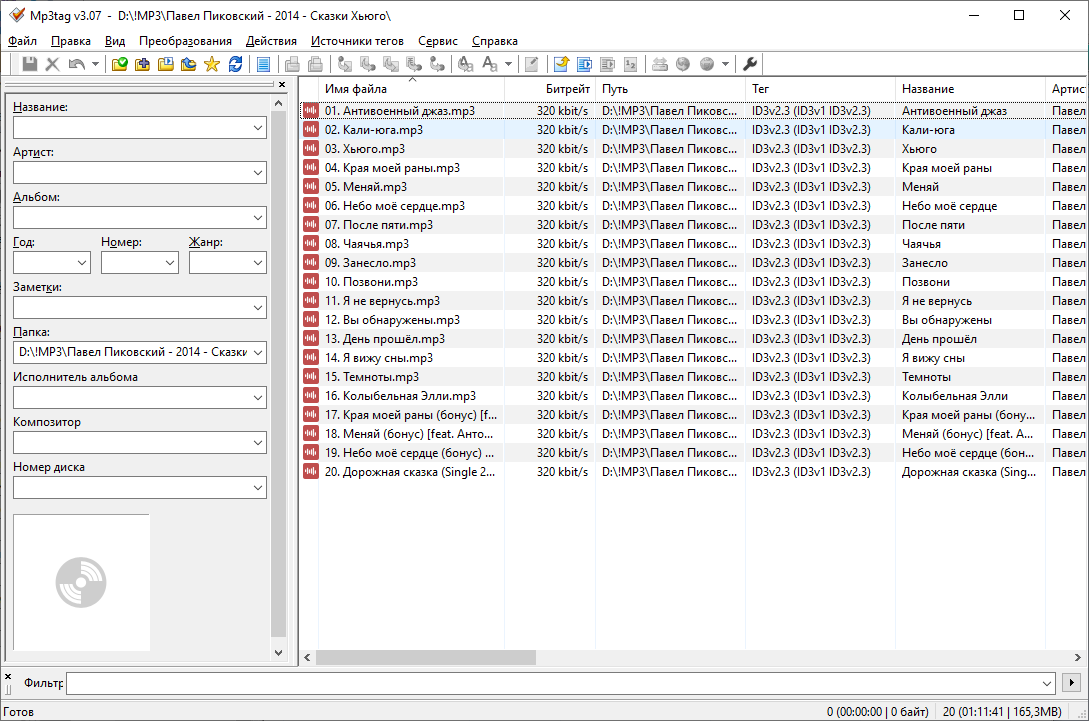Click the Export icon with yellow arrow
The width and height of the screenshot is (1089, 721).
click(561, 64)
